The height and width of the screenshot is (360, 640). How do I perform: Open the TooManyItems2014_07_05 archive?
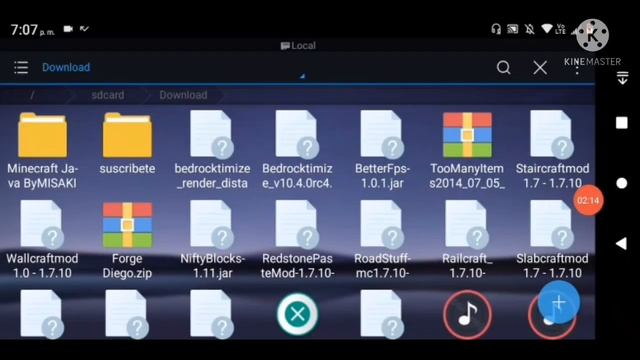pyautogui.click(x=467, y=150)
